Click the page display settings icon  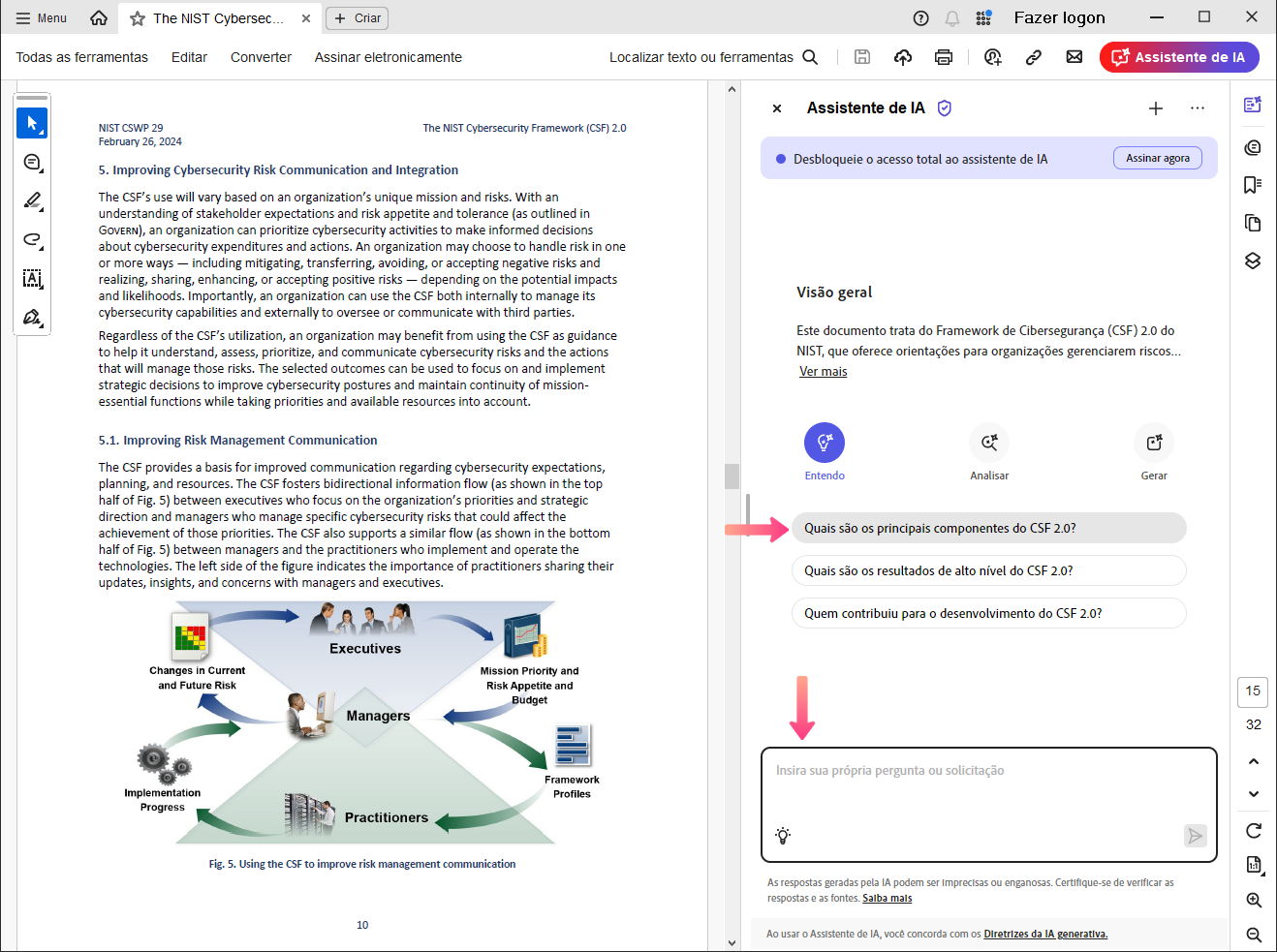tap(1254, 865)
